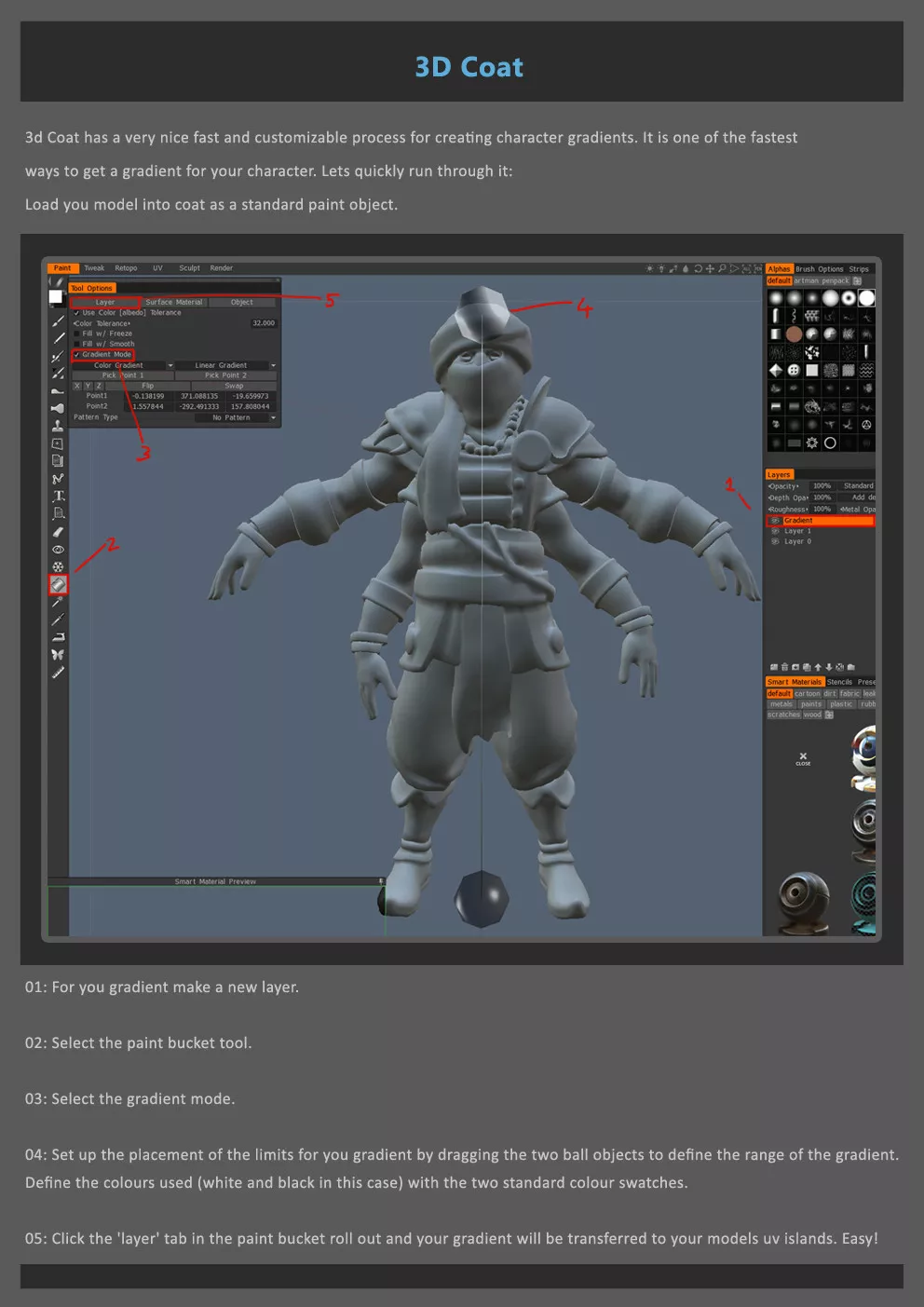Viewport: 924px width, 1307px height.
Task: Click the white foreground color swatch
Action: pyautogui.click(x=56, y=297)
